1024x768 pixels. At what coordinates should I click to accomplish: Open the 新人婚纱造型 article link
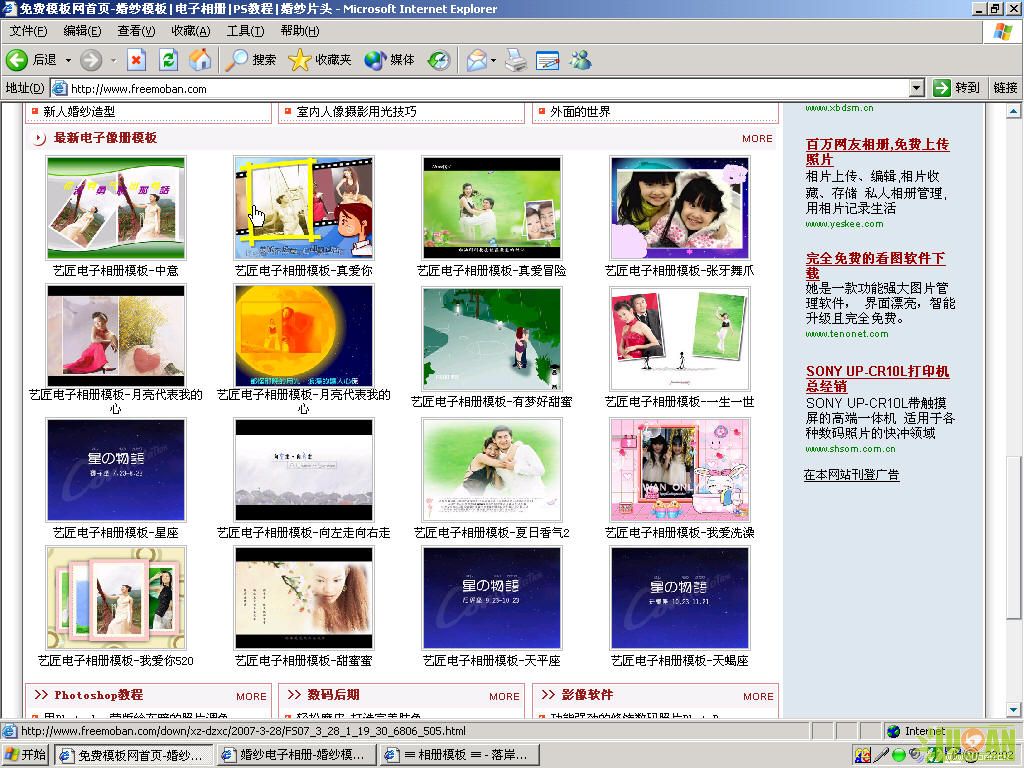point(79,112)
